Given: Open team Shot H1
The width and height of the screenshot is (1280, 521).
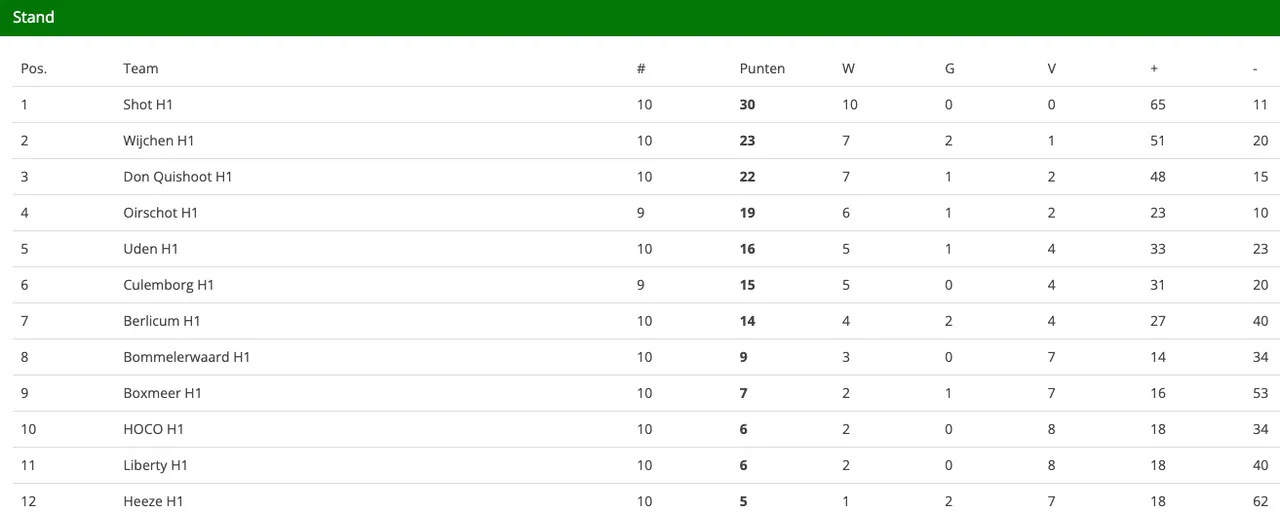Looking at the screenshot, I should 148,105.
